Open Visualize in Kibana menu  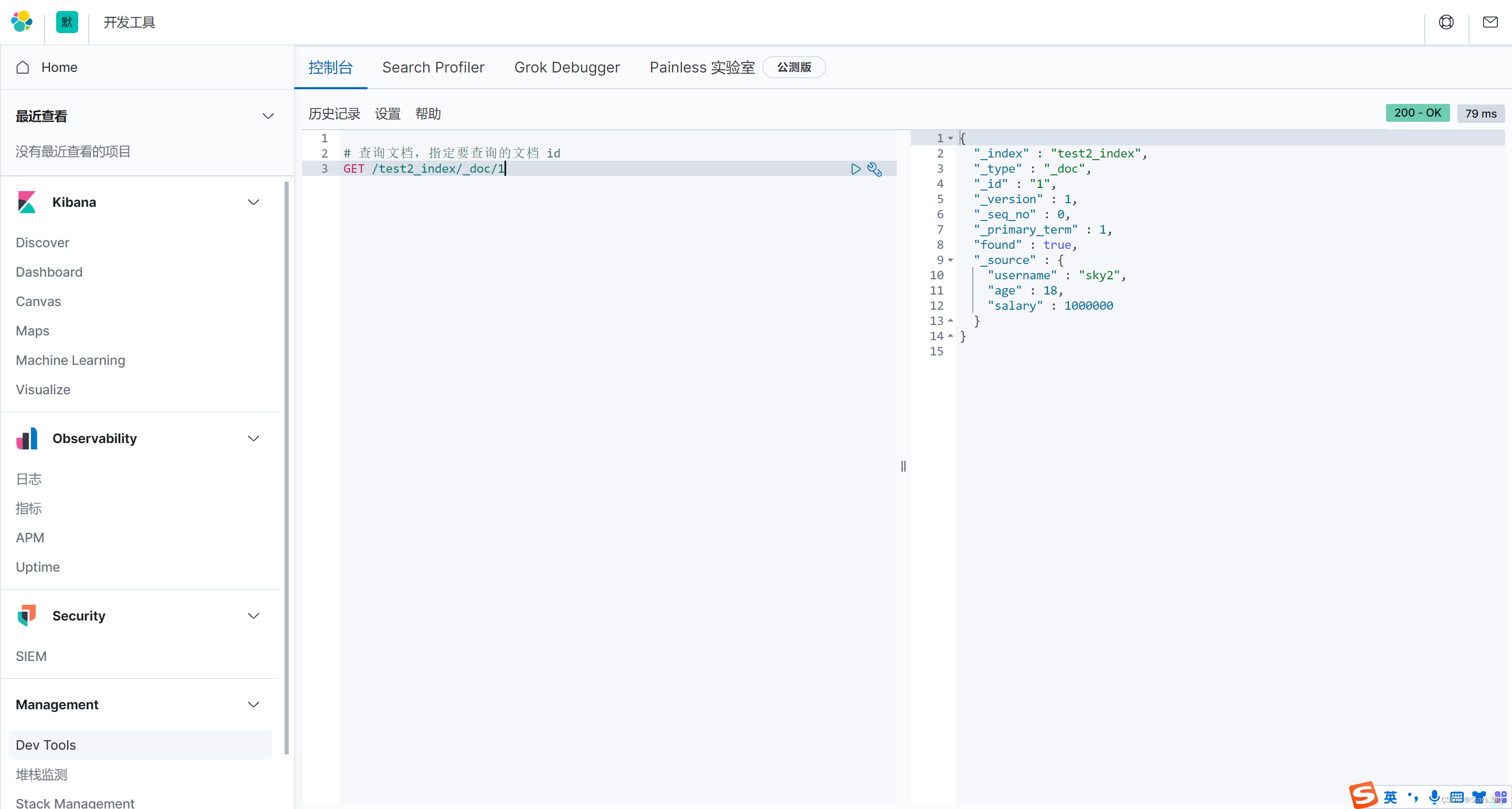click(43, 390)
